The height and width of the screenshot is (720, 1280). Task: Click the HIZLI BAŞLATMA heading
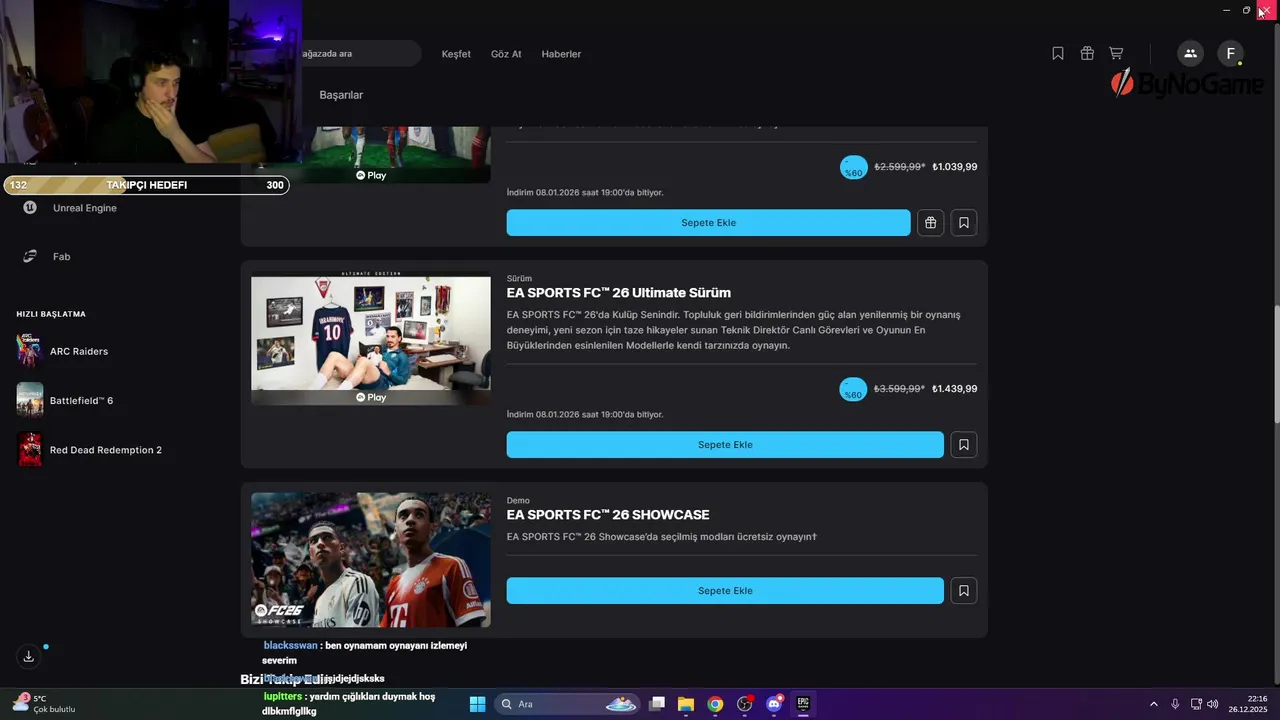point(51,314)
